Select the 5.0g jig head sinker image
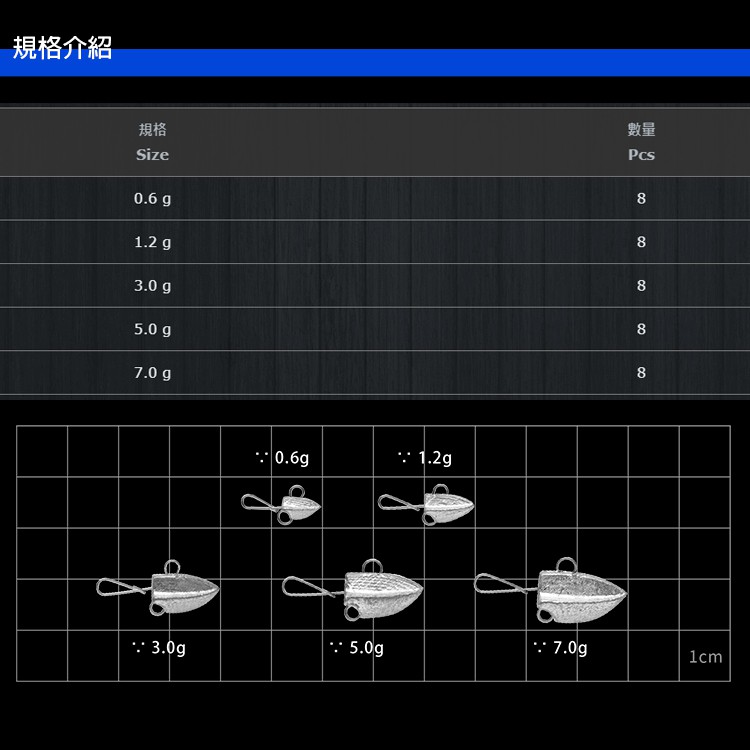The width and height of the screenshot is (750, 750). (x=355, y=592)
